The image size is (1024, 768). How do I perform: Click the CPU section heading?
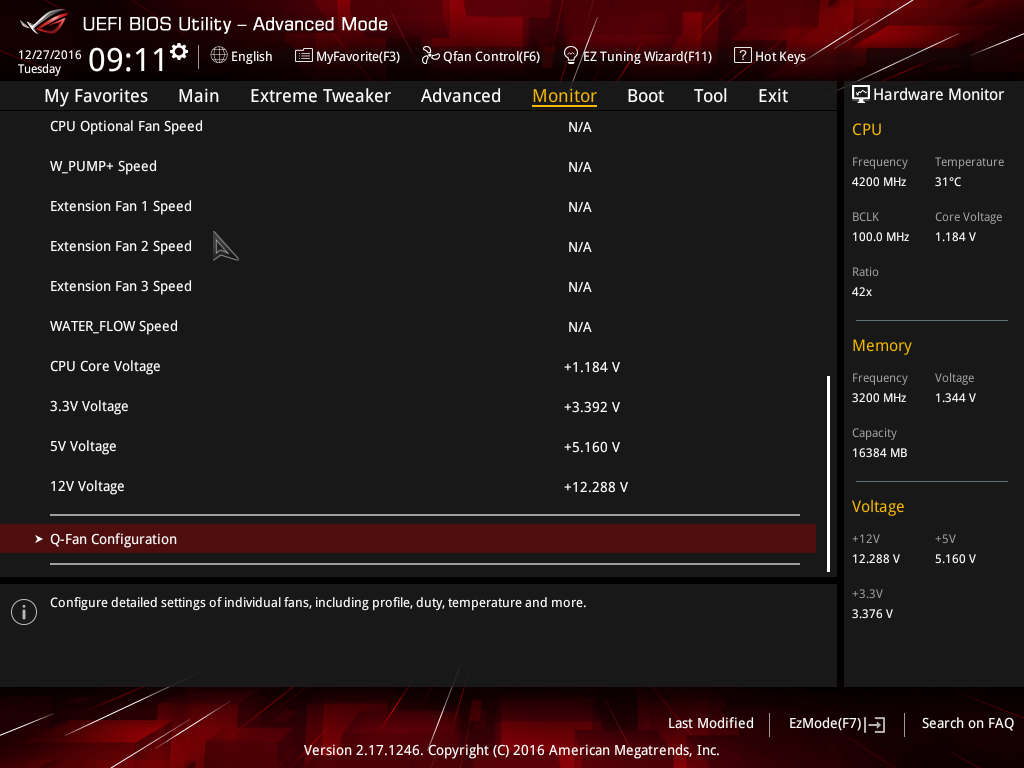867,129
